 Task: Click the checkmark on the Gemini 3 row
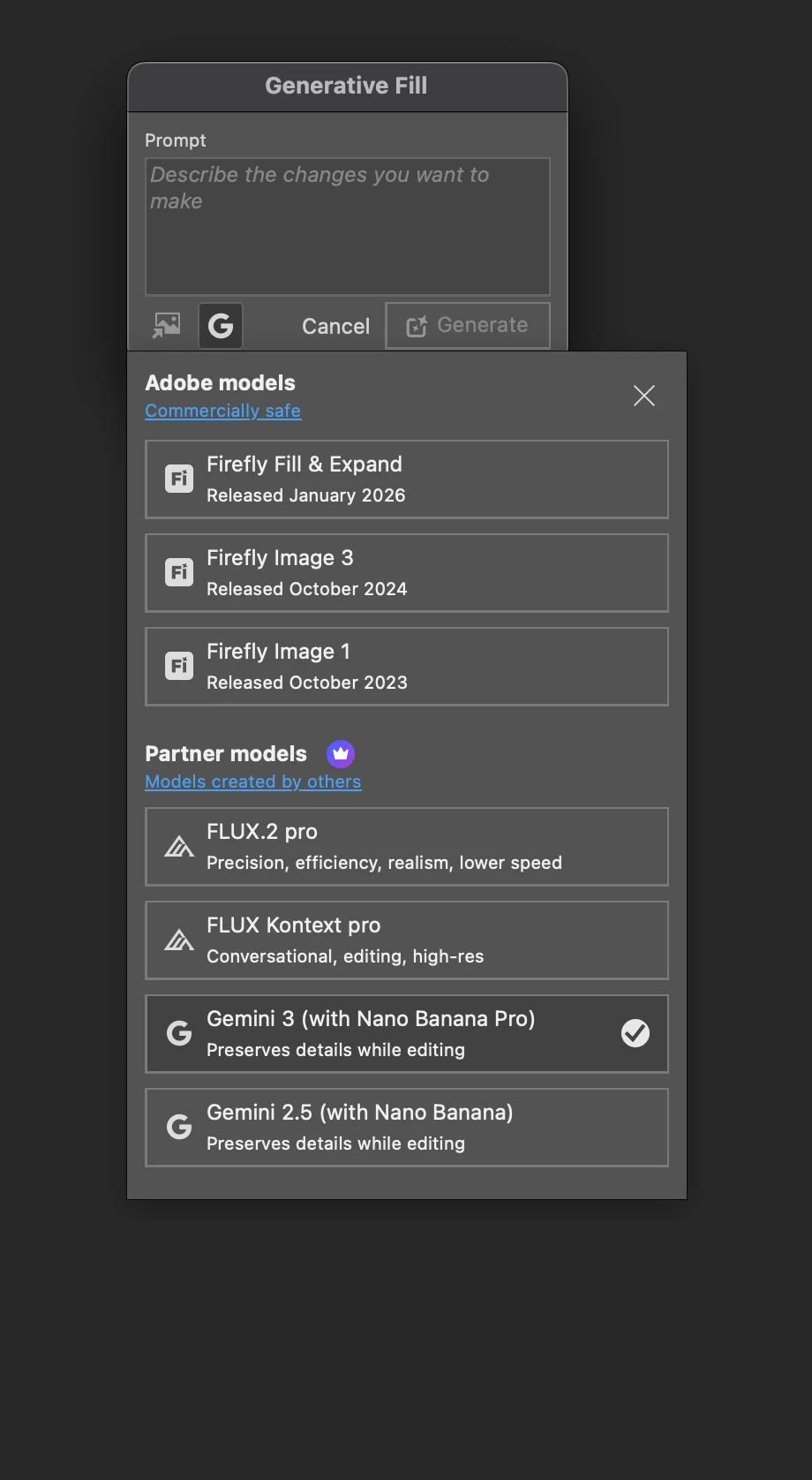pos(635,1033)
